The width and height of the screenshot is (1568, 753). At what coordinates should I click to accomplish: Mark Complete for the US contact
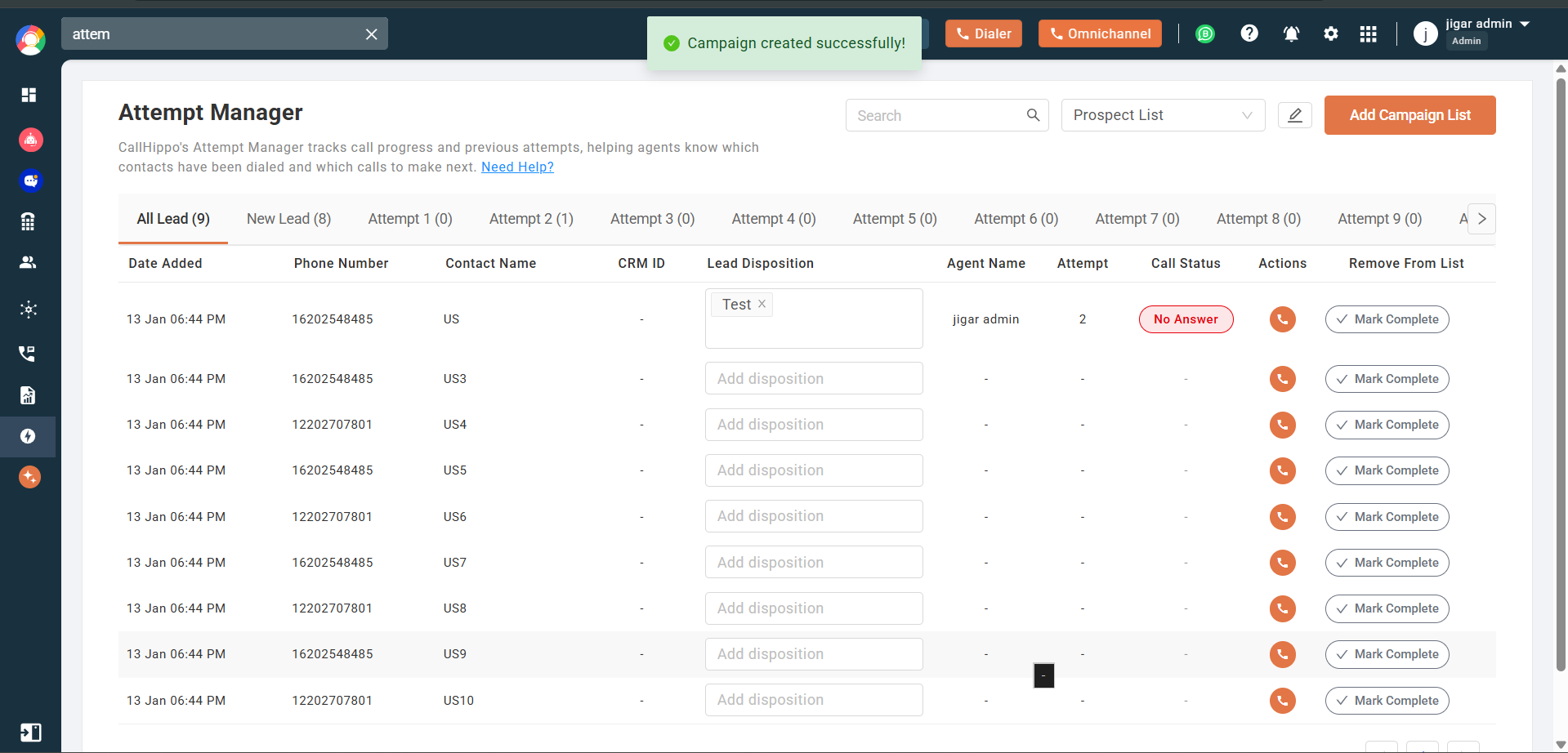[x=1387, y=319]
